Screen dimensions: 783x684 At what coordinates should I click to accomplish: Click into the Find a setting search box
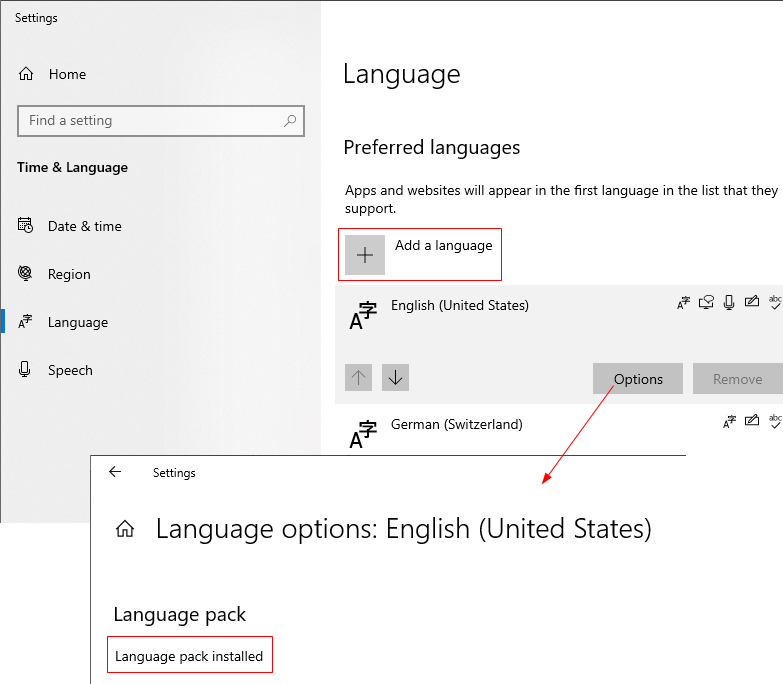coord(150,121)
